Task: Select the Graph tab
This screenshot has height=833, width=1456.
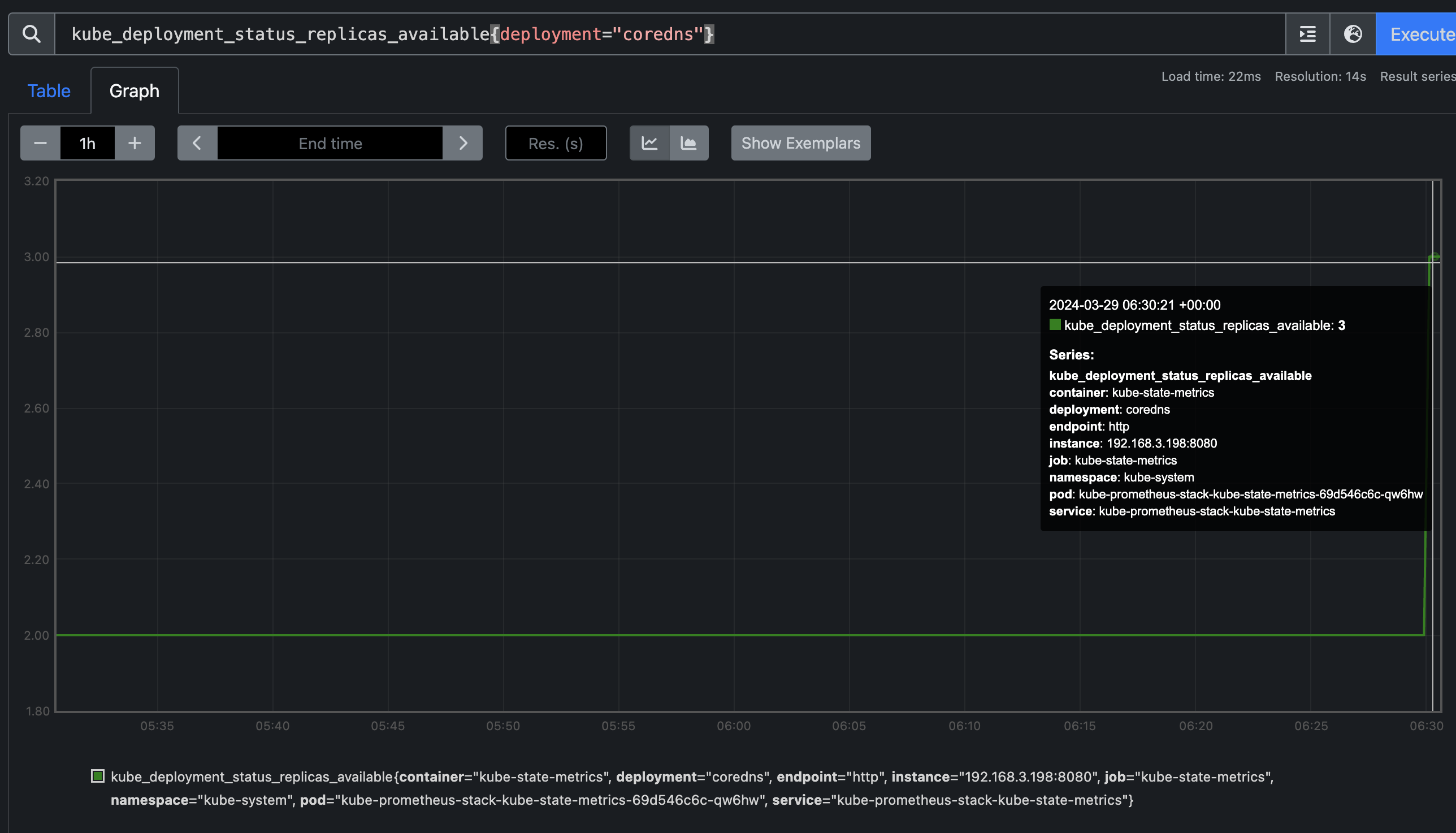Action: pyautogui.click(x=135, y=91)
